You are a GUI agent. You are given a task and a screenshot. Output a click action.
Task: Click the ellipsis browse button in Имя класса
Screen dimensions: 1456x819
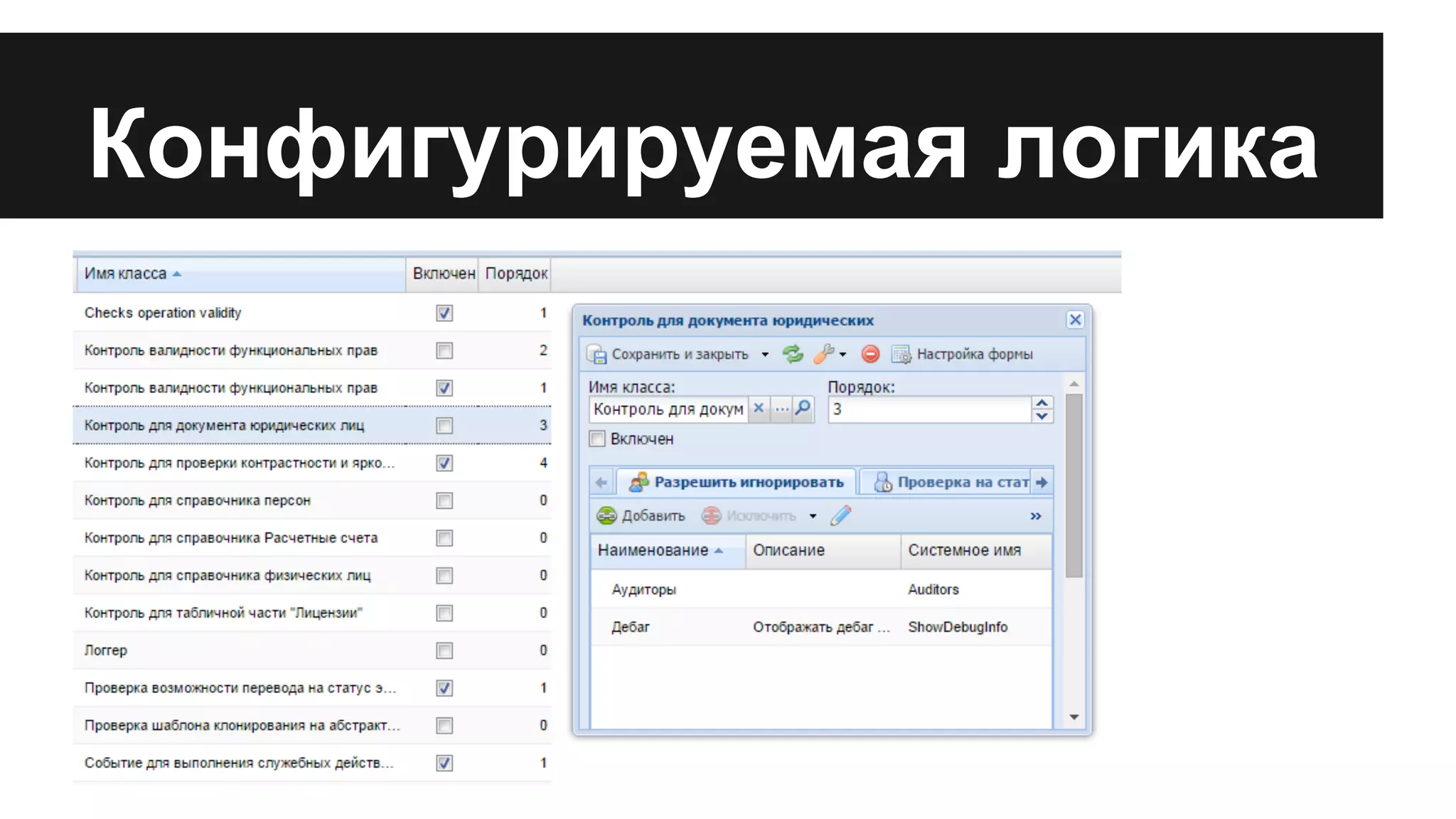[x=781, y=409]
